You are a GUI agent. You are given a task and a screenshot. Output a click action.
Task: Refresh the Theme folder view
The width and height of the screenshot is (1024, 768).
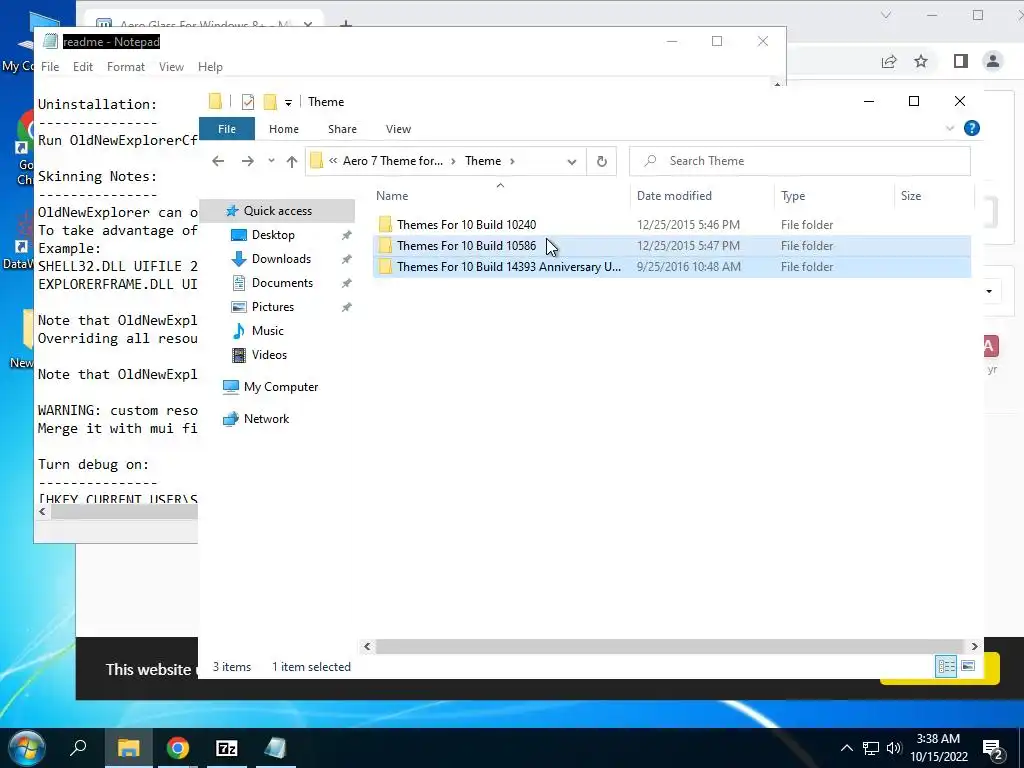pyautogui.click(x=601, y=161)
